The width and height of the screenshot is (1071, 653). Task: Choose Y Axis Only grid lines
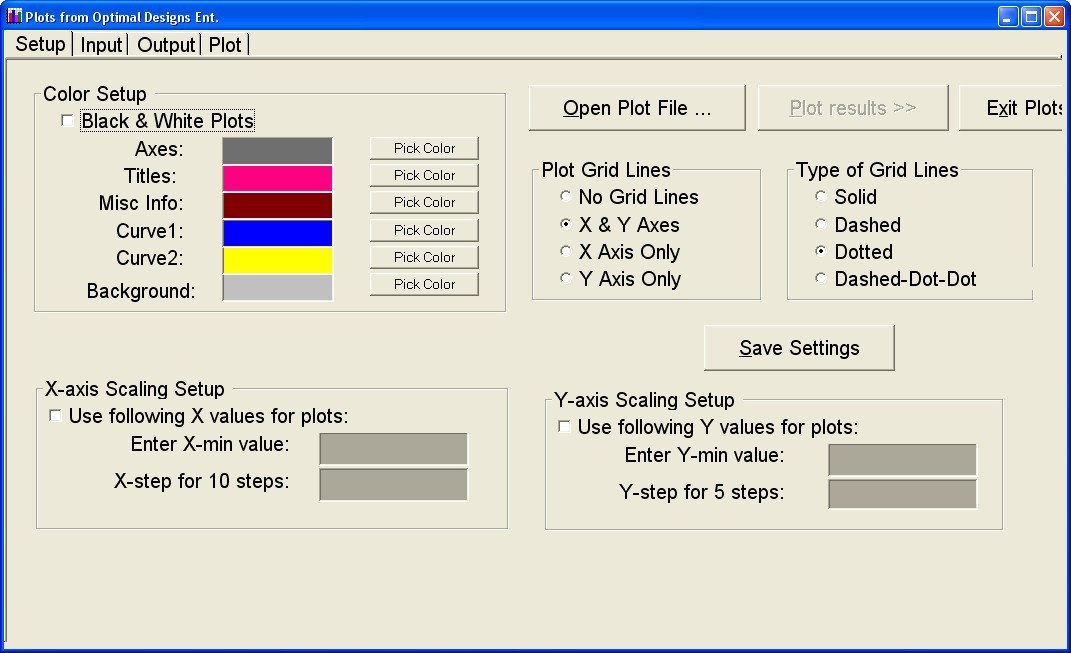pos(565,278)
